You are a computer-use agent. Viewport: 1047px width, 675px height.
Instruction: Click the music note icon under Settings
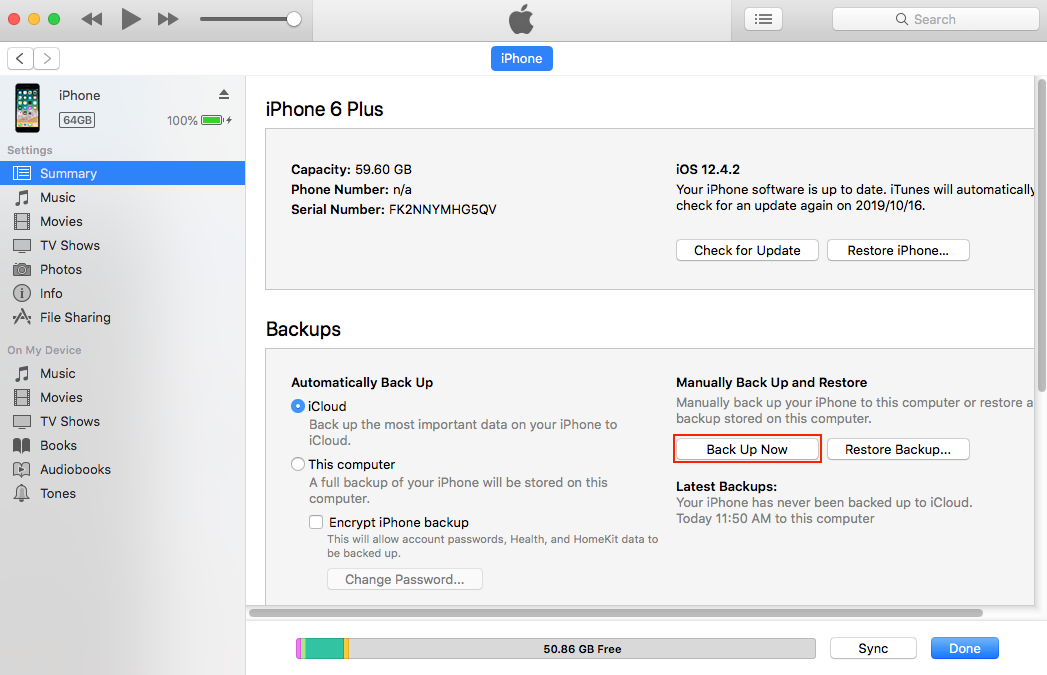tap(22, 198)
